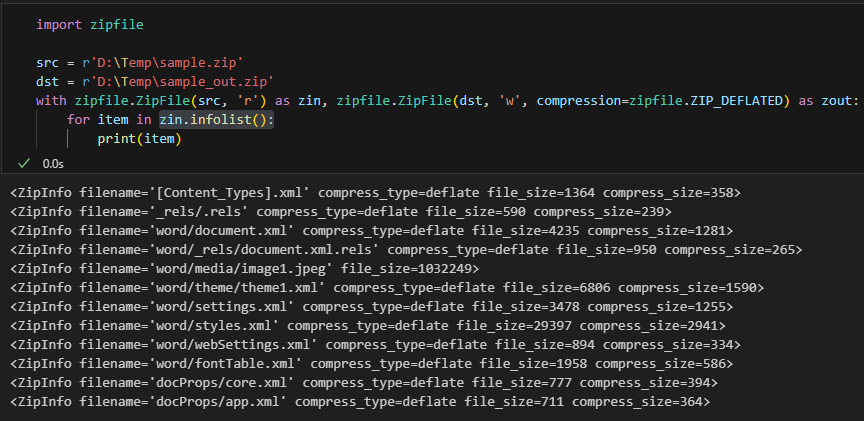Click output line for 'word/document.xml'
This screenshot has width=864, height=421.
click(372, 231)
